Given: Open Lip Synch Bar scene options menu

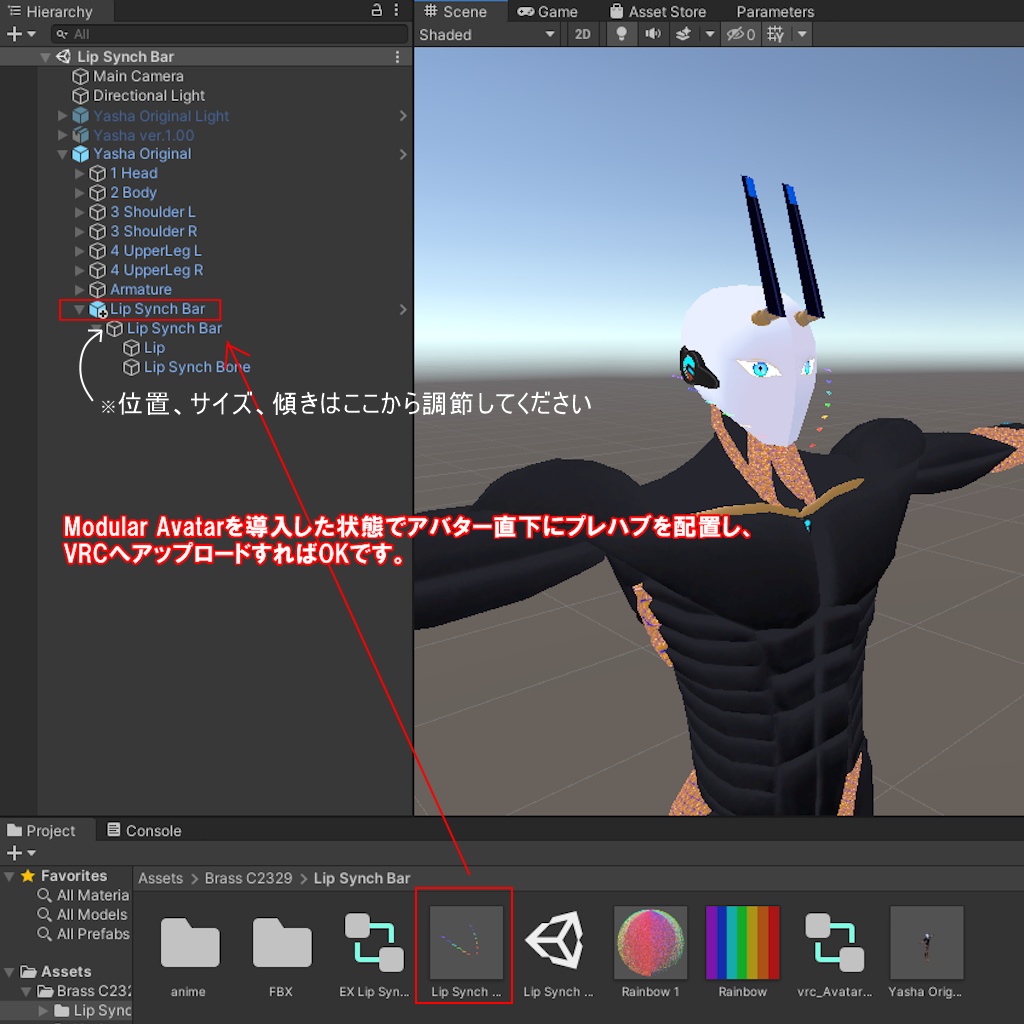Looking at the screenshot, I should 397,57.
